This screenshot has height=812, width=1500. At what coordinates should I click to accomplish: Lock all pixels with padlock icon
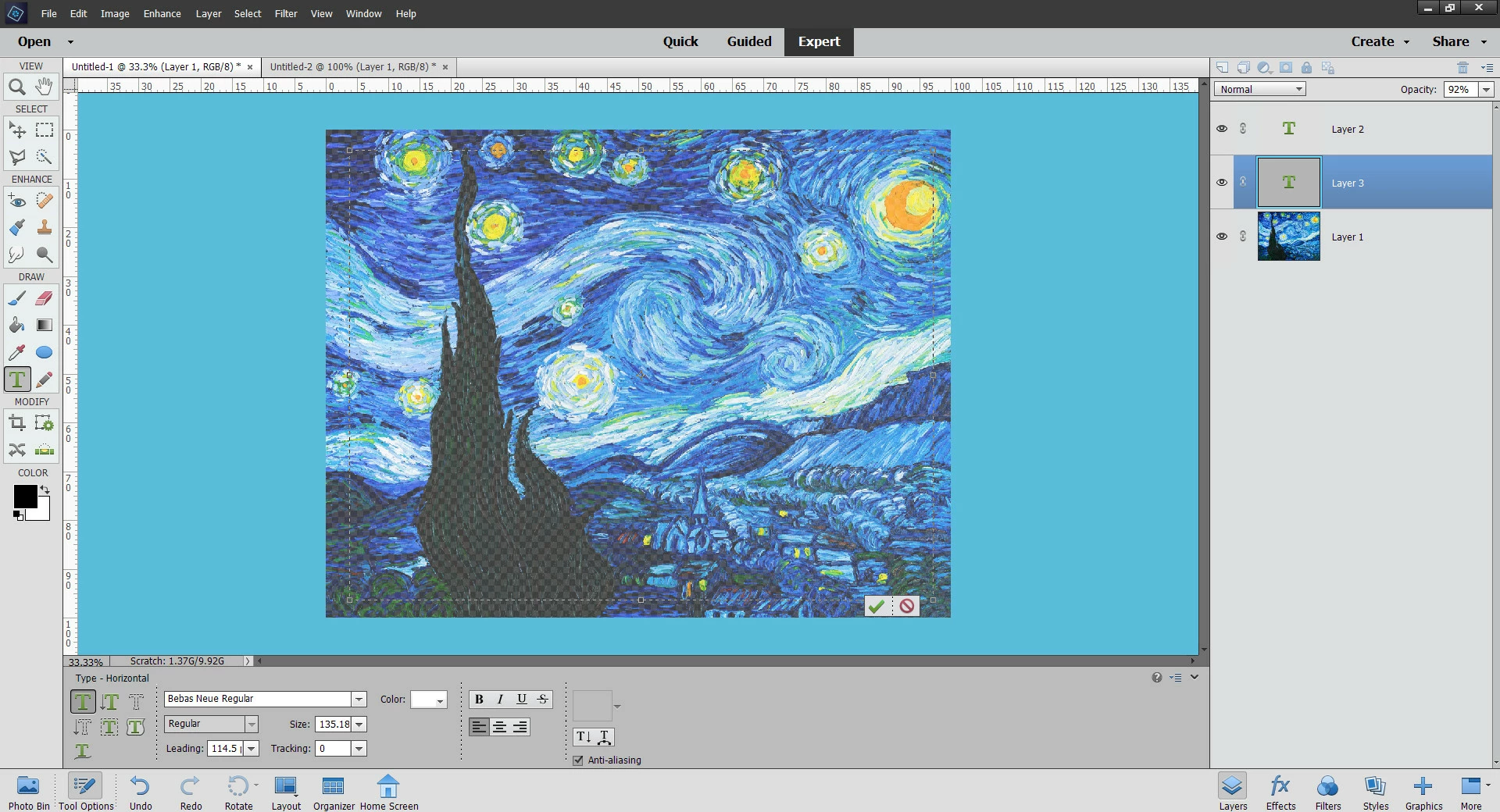point(1306,68)
